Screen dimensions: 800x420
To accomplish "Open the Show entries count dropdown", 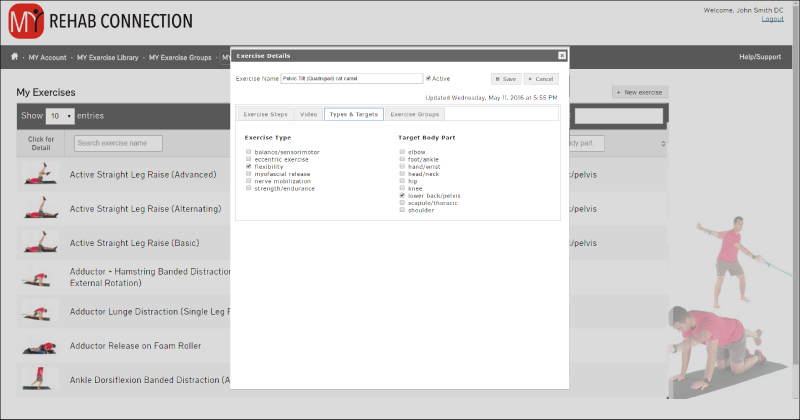I will (x=61, y=116).
